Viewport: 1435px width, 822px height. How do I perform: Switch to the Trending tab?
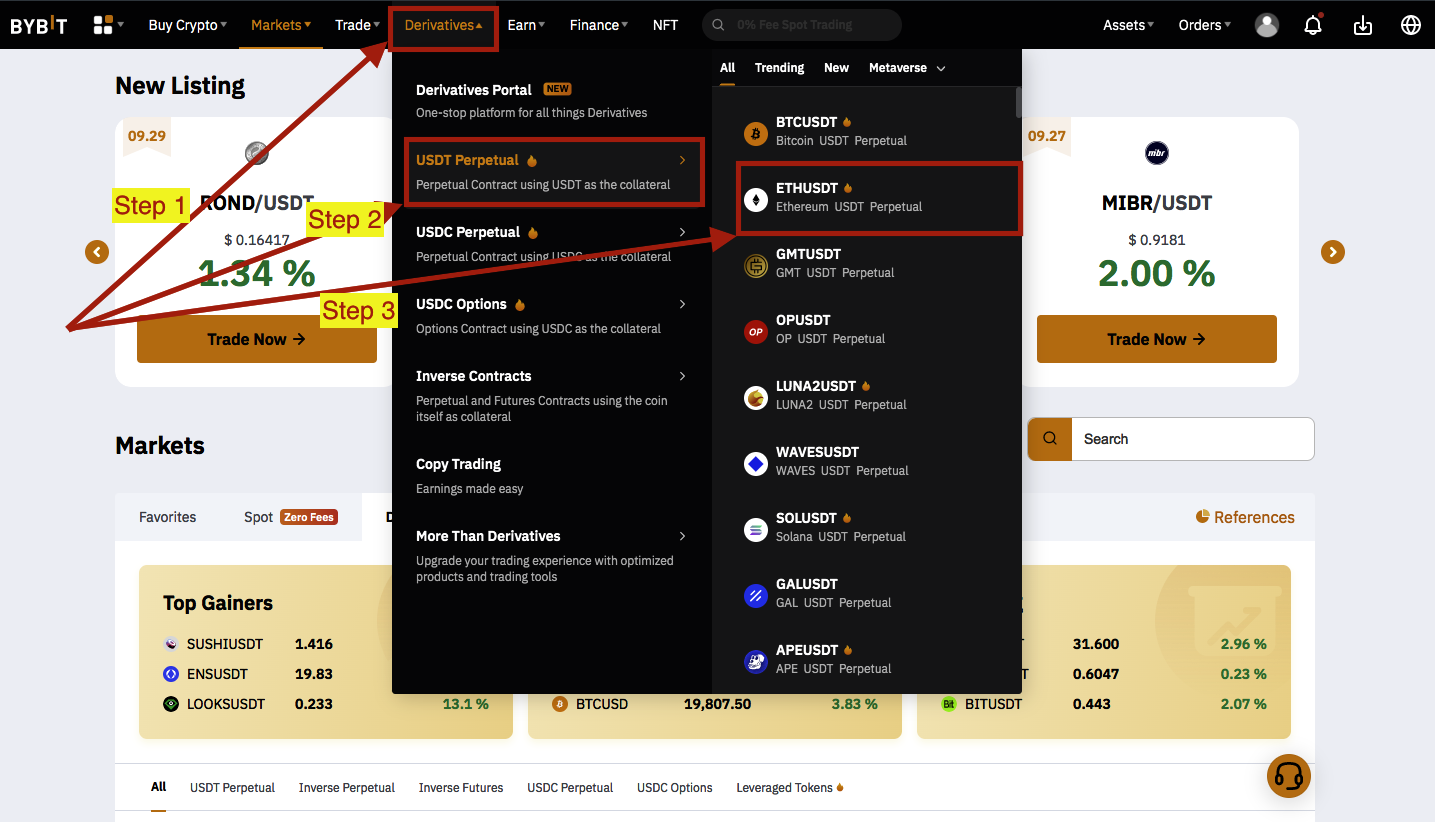pyautogui.click(x=779, y=68)
